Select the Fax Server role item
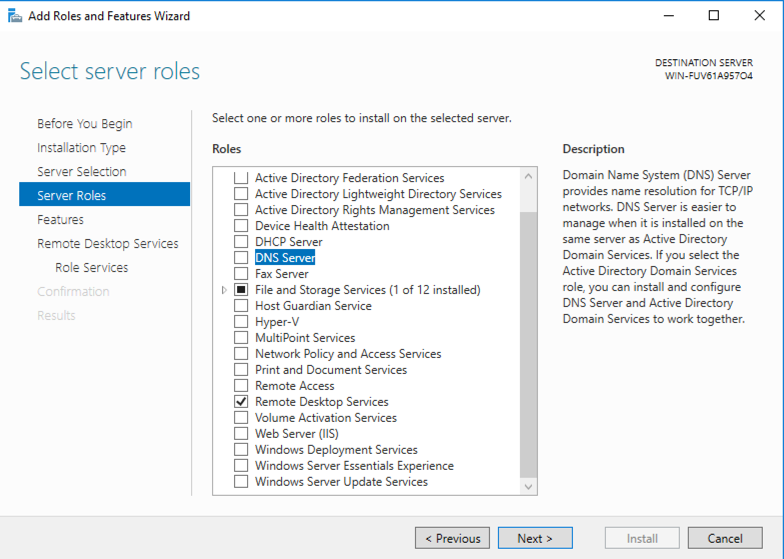The width and height of the screenshot is (784, 559). click(281, 274)
